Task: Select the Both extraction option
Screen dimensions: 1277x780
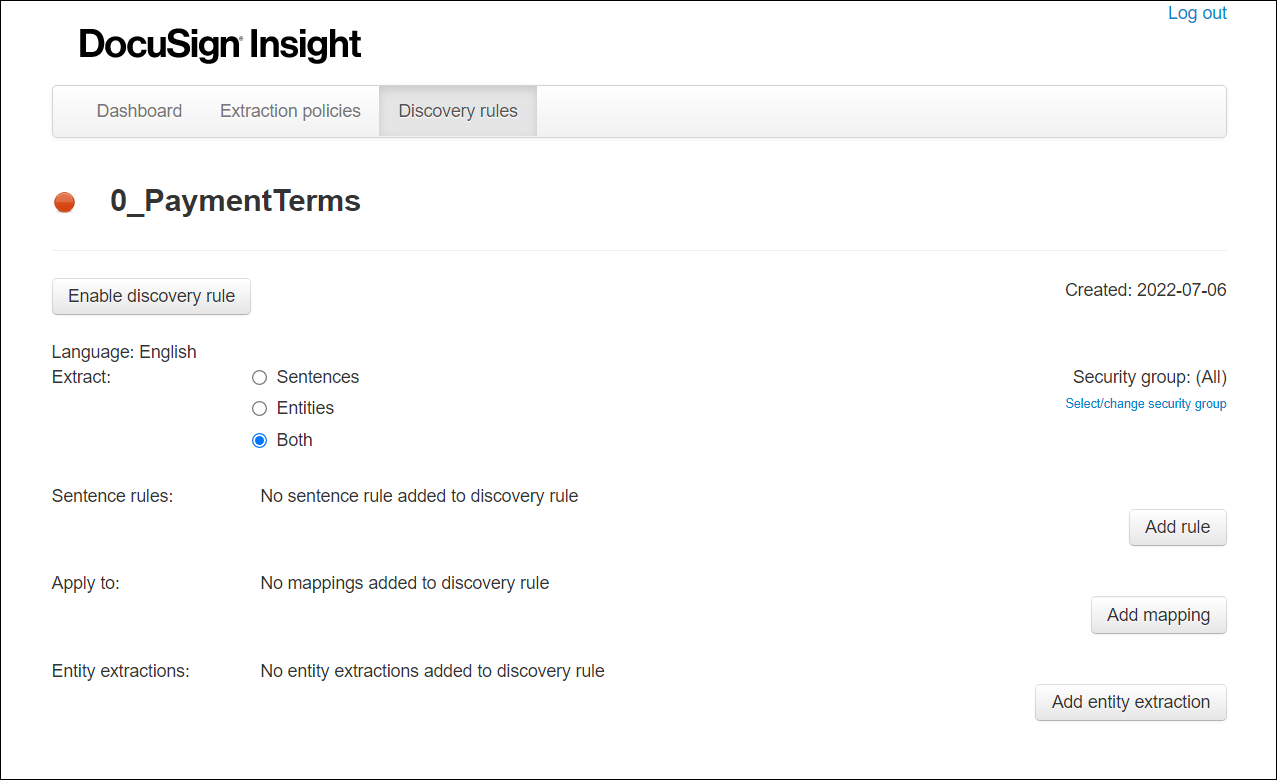Action: (259, 440)
